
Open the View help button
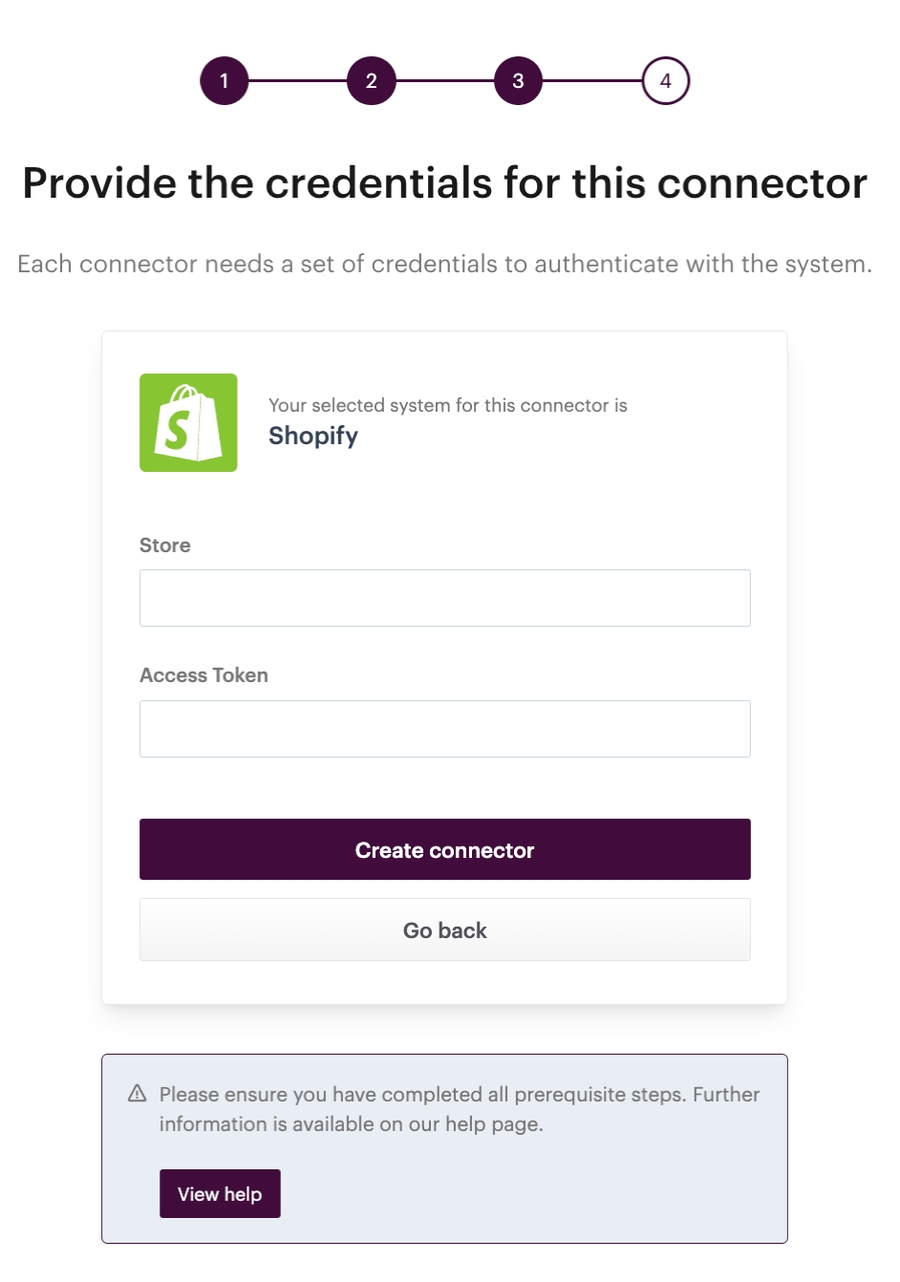(x=220, y=1194)
